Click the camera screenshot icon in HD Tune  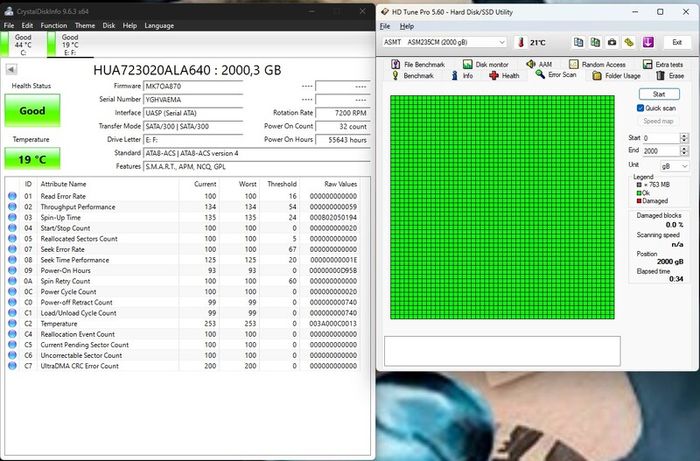point(612,42)
